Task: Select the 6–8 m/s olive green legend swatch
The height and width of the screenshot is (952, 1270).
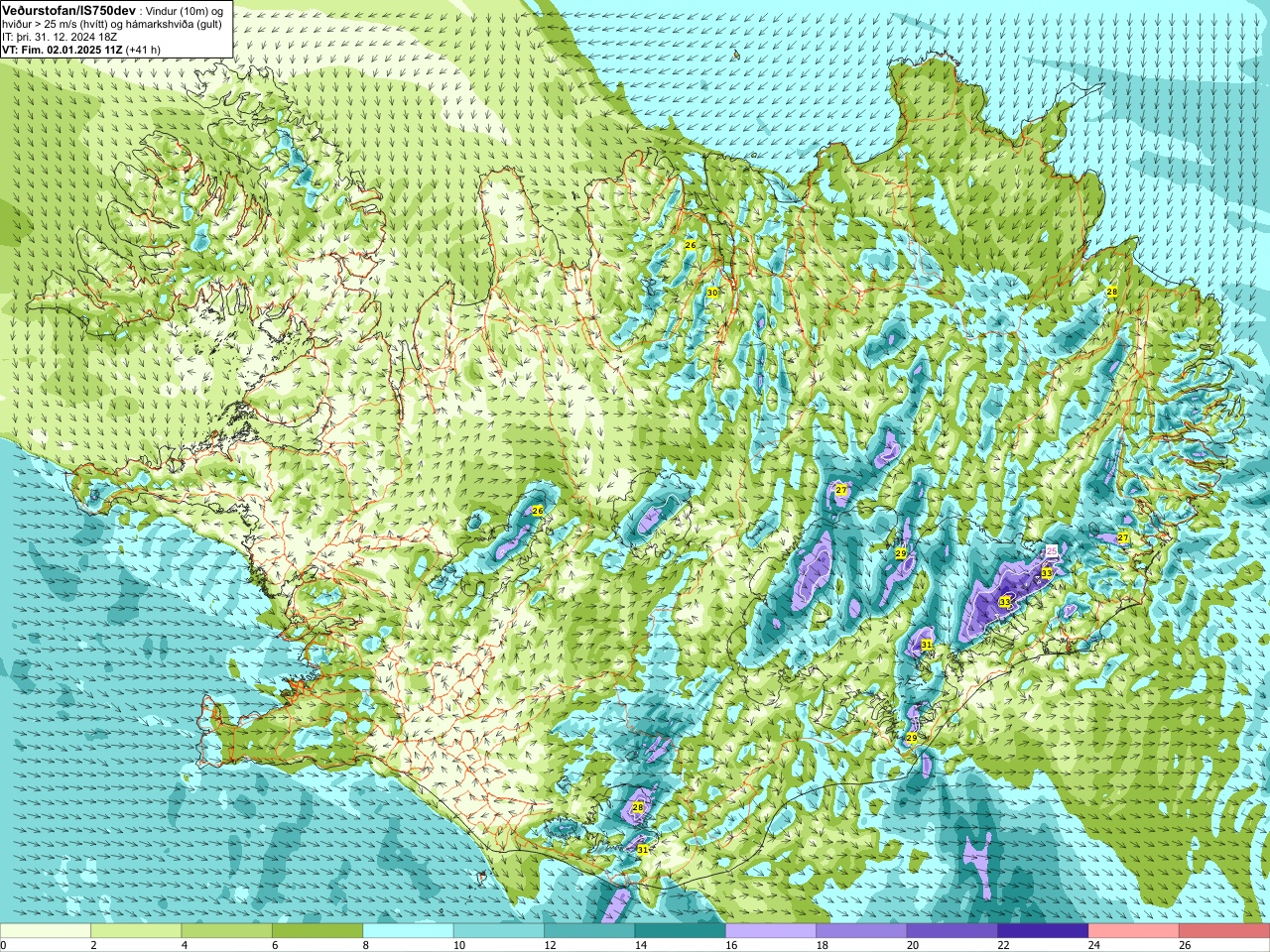Action: click(x=317, y=931)
